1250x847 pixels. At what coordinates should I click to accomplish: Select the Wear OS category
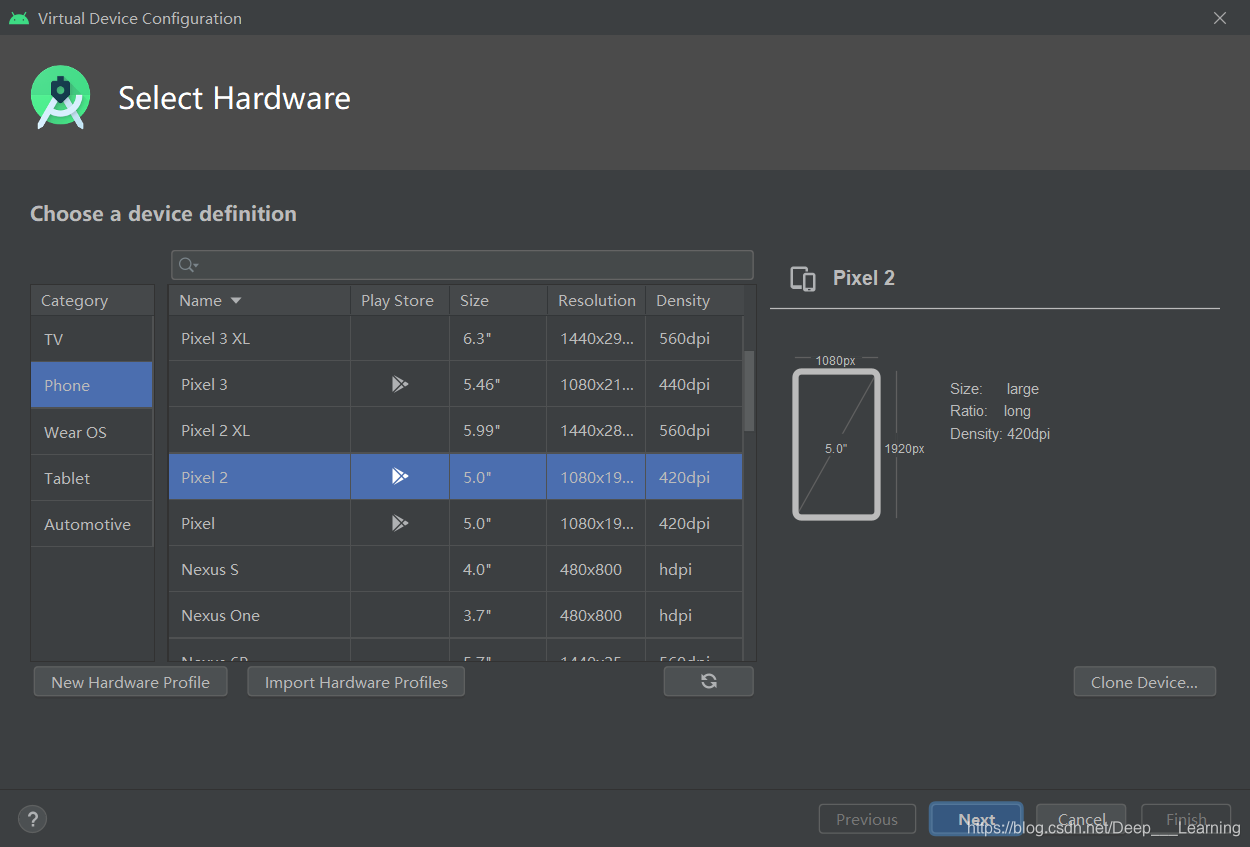pyautogui.click(x=92, y=432)
